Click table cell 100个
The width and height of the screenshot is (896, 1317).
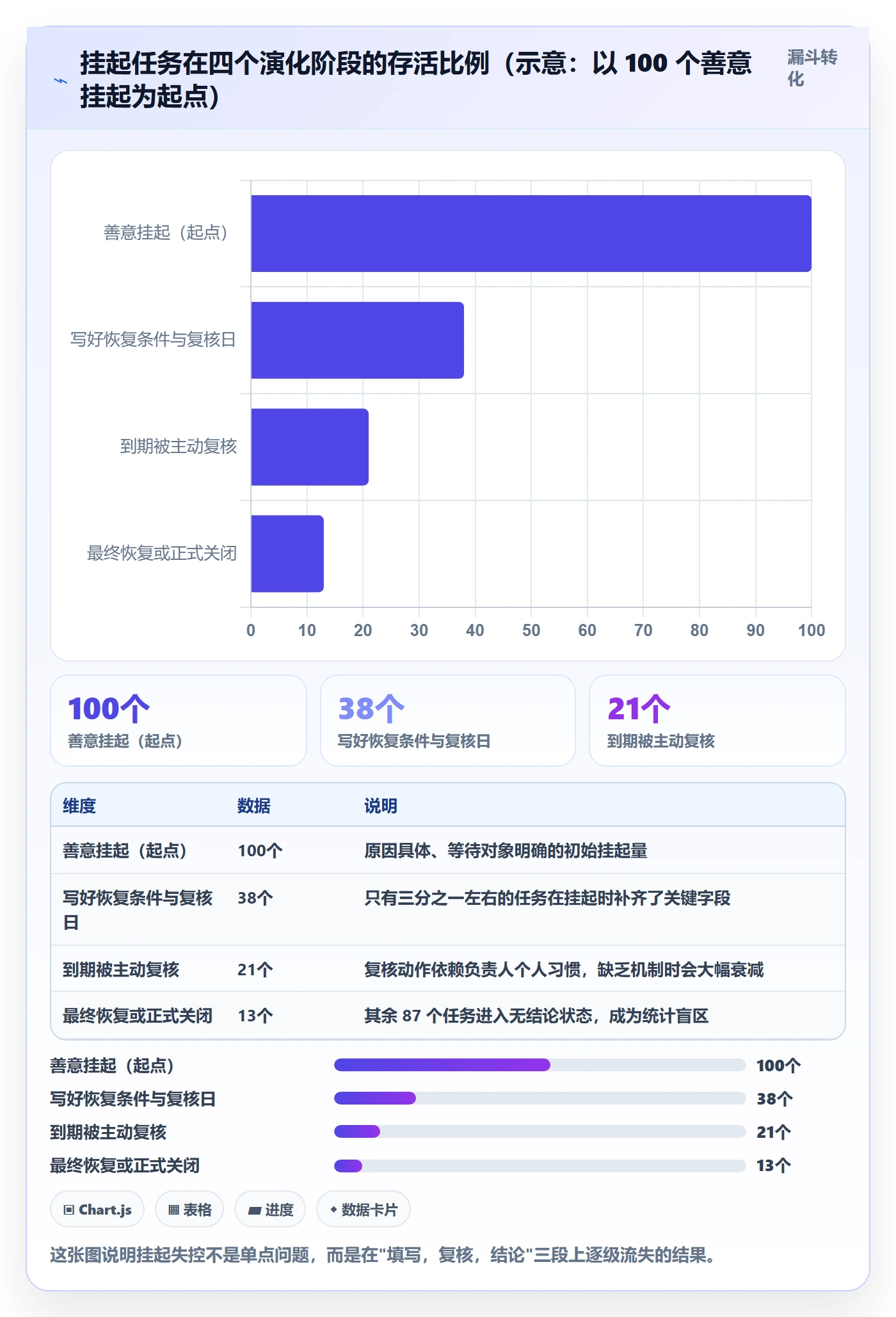[x=260, y=850]
